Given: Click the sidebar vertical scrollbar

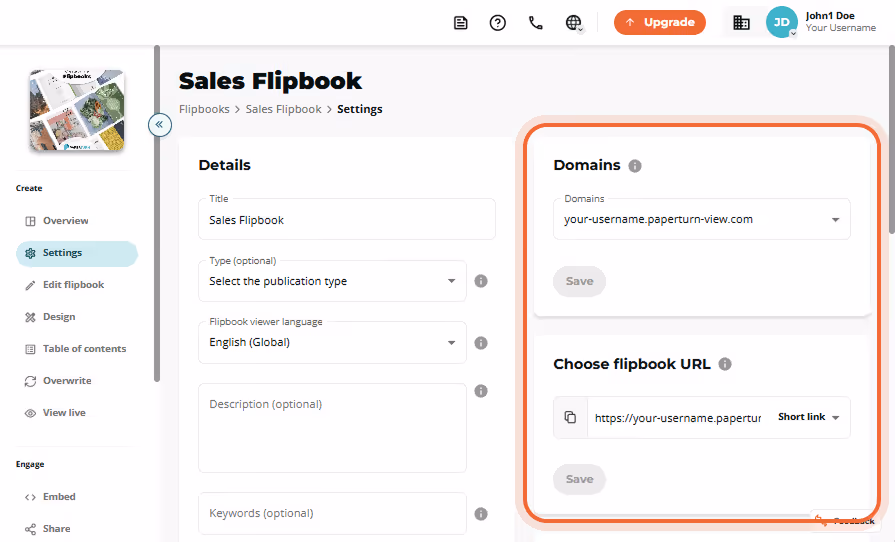Looking at the screenshot, I should pos(157,214).
